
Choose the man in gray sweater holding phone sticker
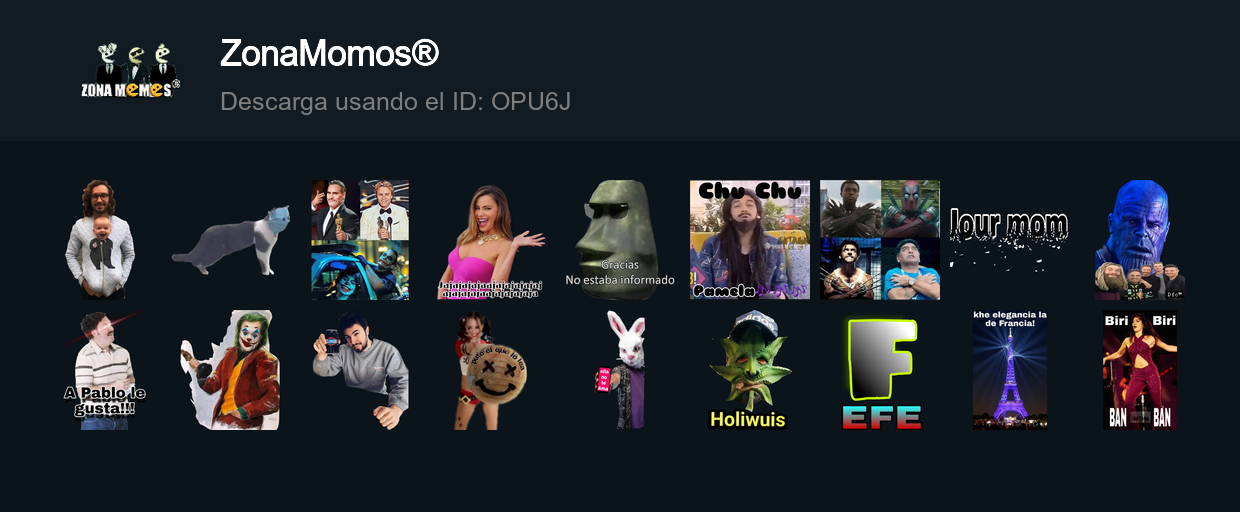[x=360, y=370]
